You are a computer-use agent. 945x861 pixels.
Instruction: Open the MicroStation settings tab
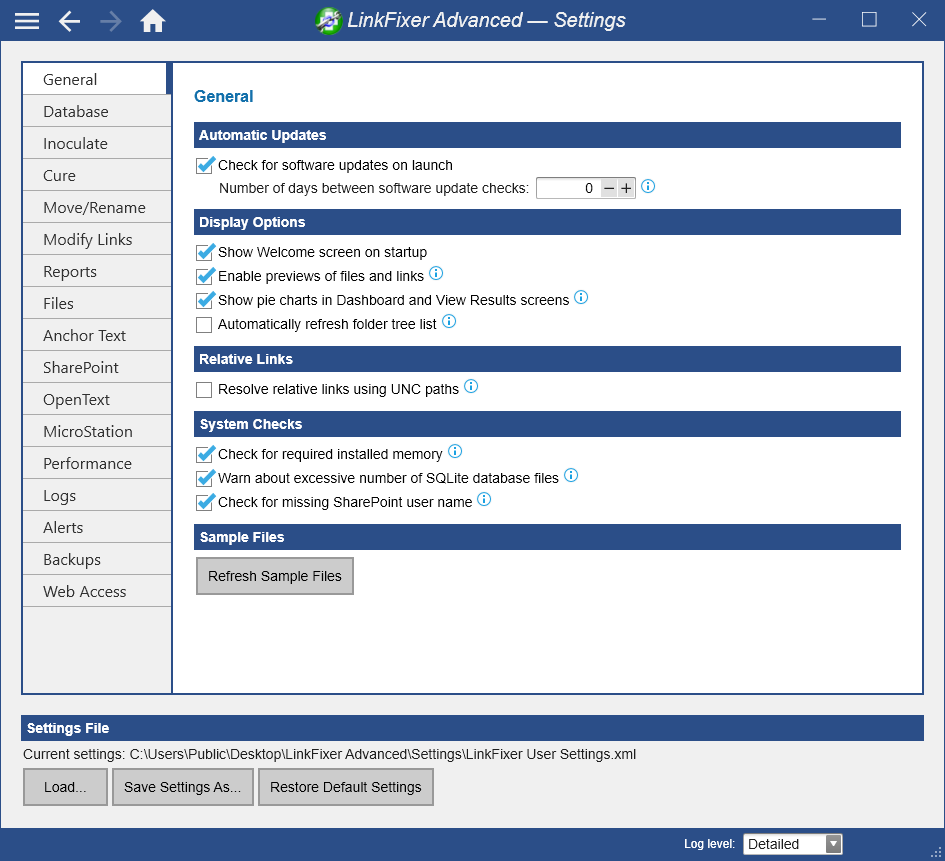click(97, 431)
